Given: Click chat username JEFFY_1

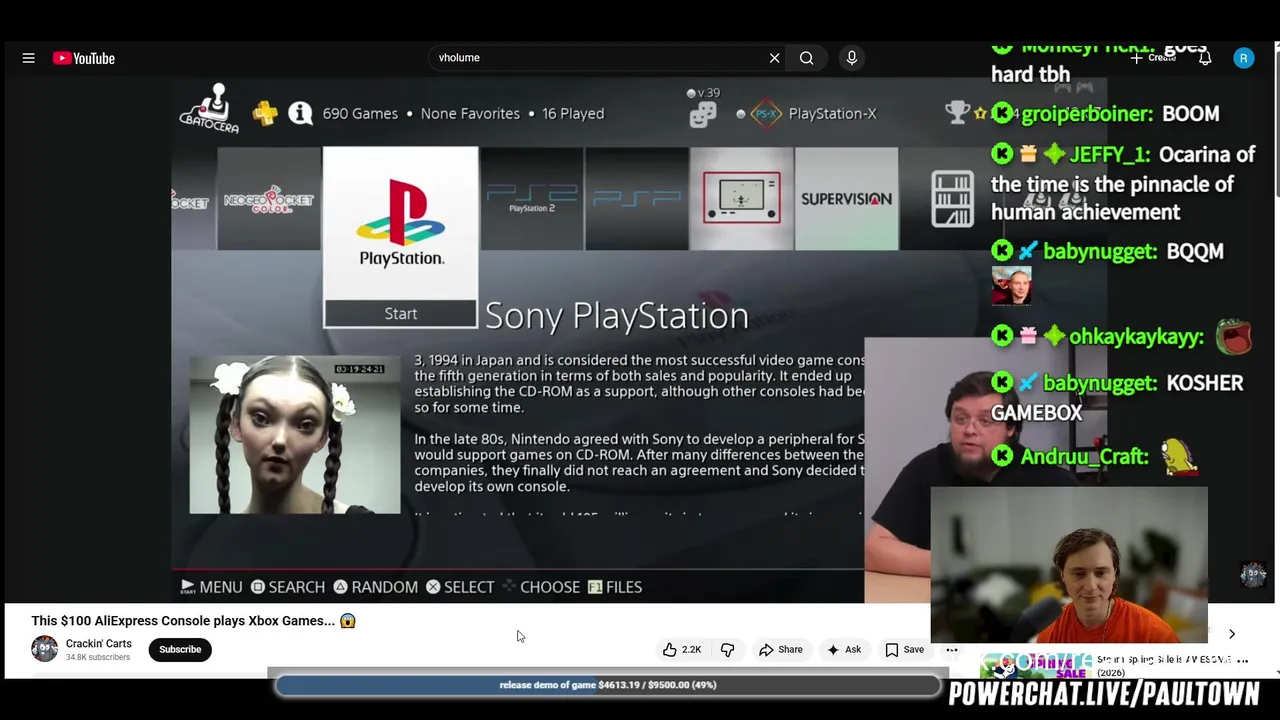Looking at the screenshot, I should (x=1109, y=155).
